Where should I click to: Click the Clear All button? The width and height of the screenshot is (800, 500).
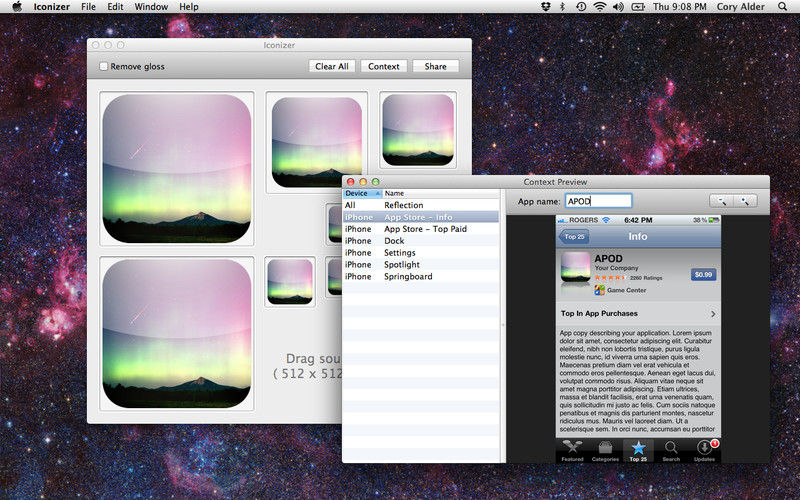click(332, 66)
